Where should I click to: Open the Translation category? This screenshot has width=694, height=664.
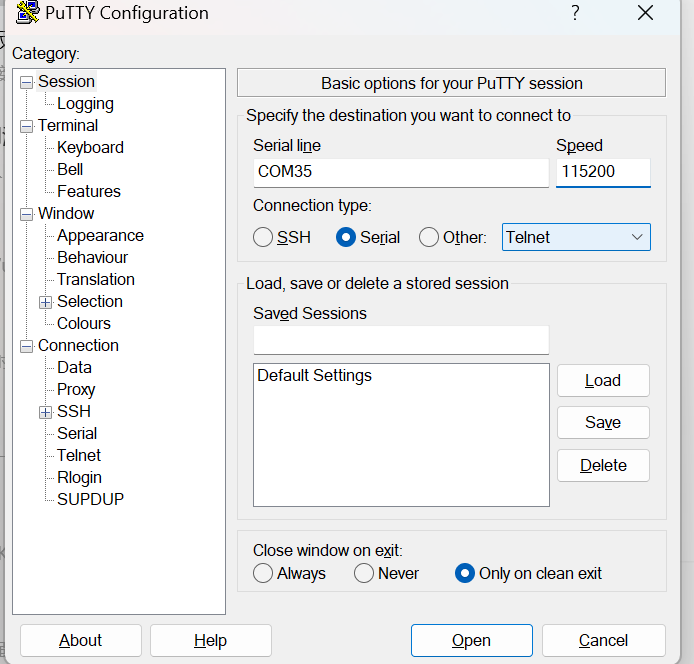coord(96,280)
